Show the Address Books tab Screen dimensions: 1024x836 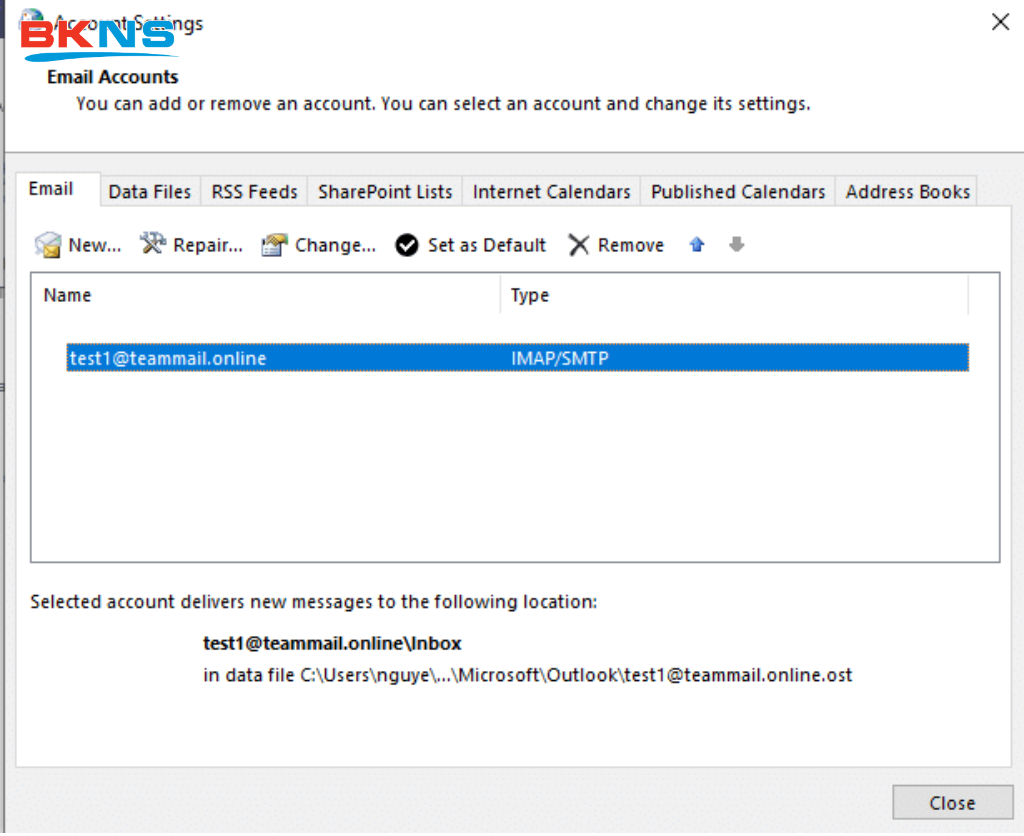tap(907, 192)
